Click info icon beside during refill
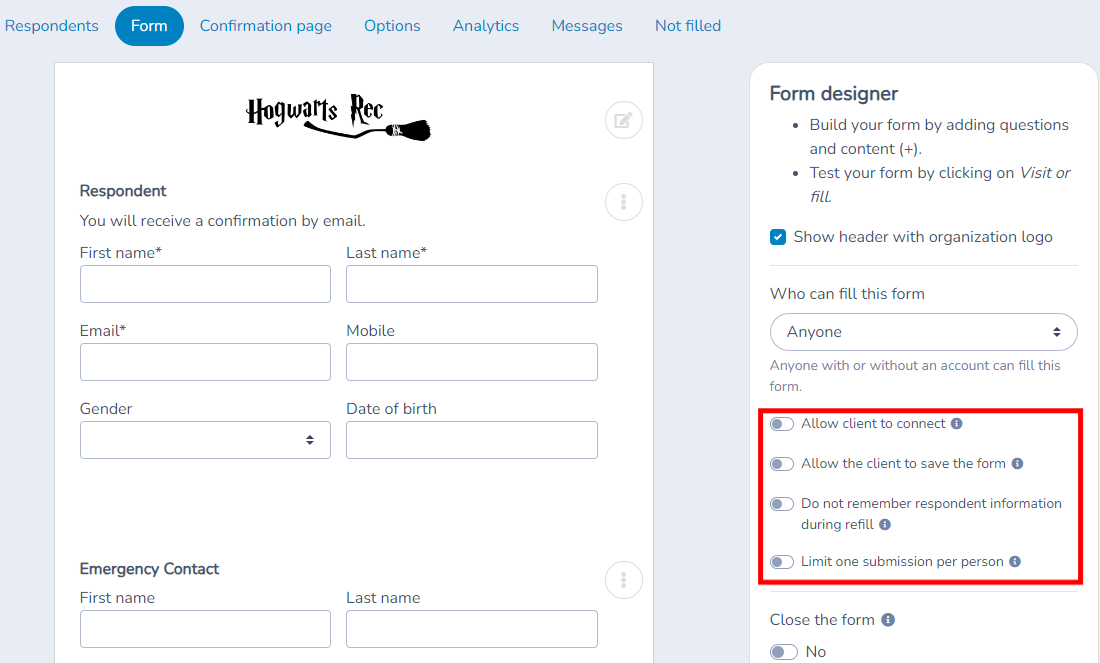The height and width of the screenshot is (663, 1100). 885,525
